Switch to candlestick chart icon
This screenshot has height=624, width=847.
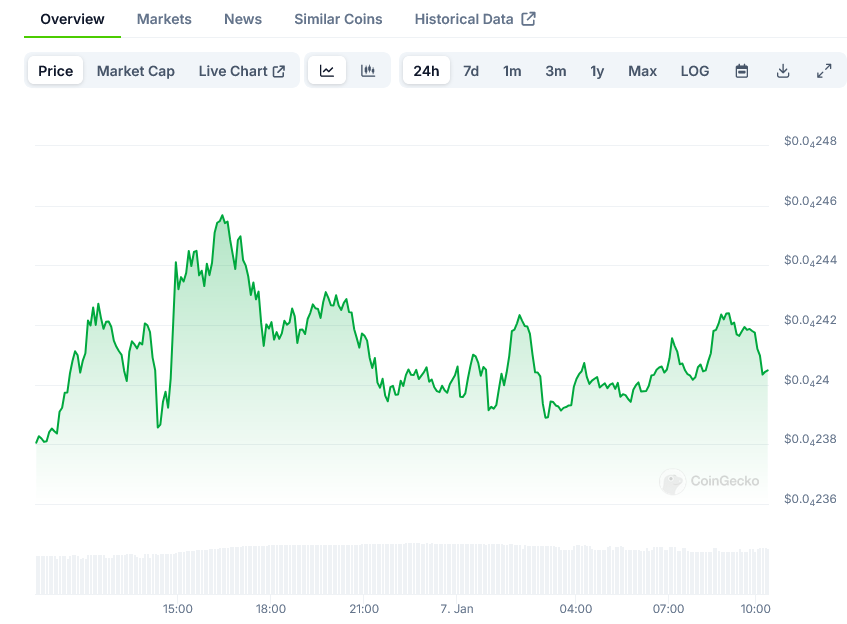pyautogui.click(x=368, y=71)
